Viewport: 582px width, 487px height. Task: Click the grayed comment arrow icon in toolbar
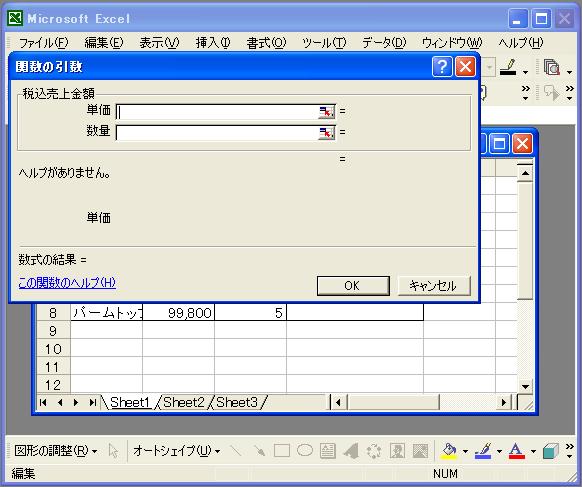coord(552,92)
